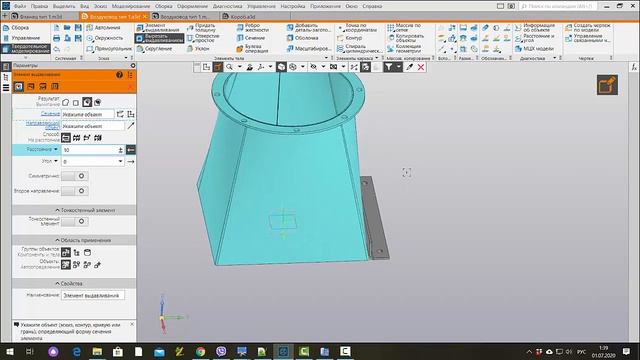
Task: Select Массив по сетке tool
Action: click(404, 27)
